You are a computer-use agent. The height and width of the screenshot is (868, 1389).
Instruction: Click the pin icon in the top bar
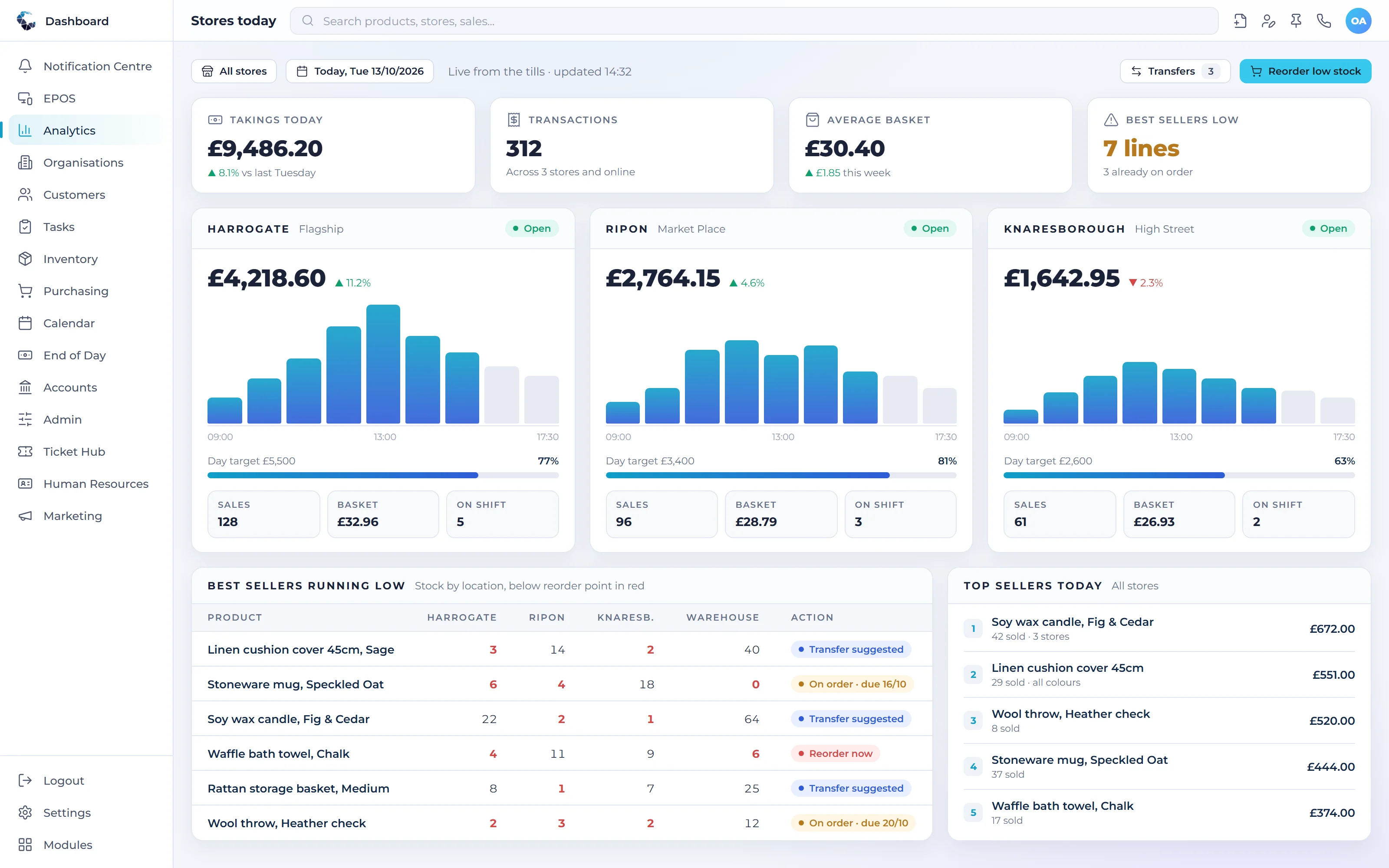point(1296,21)
